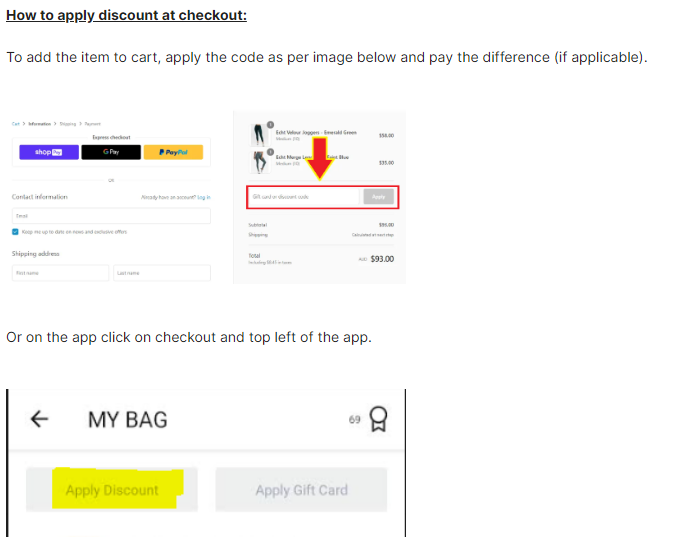Viewport: 686px width, 549px height.
Task: Click the Last name input field
Action: tap(162, 273)
